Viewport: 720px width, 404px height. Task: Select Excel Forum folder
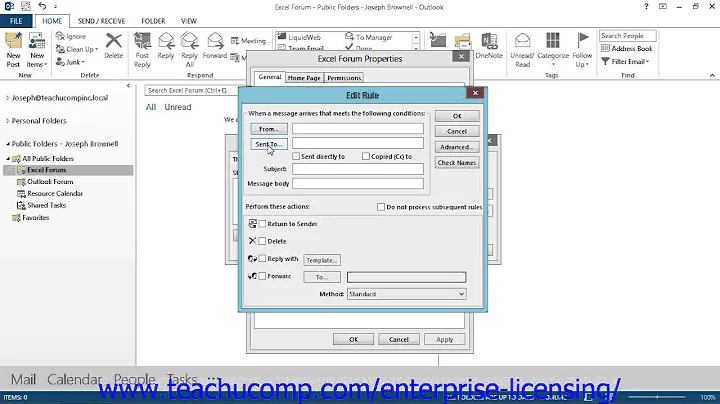[x=46, y=170]
